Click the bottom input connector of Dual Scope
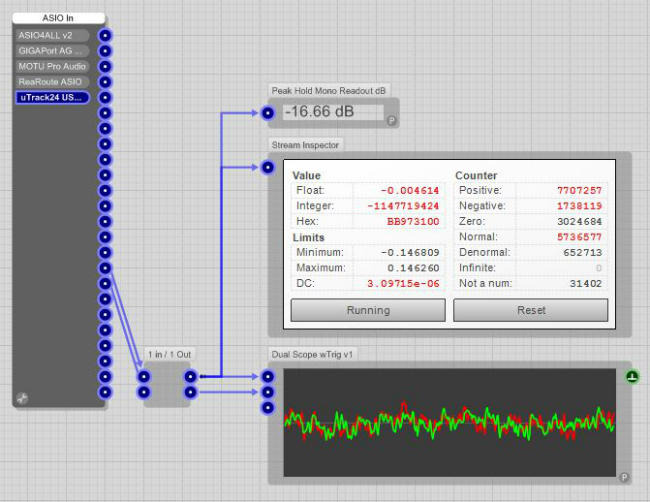Image resolution: width=650 pixels, height=502 pixels. [268, 408]
